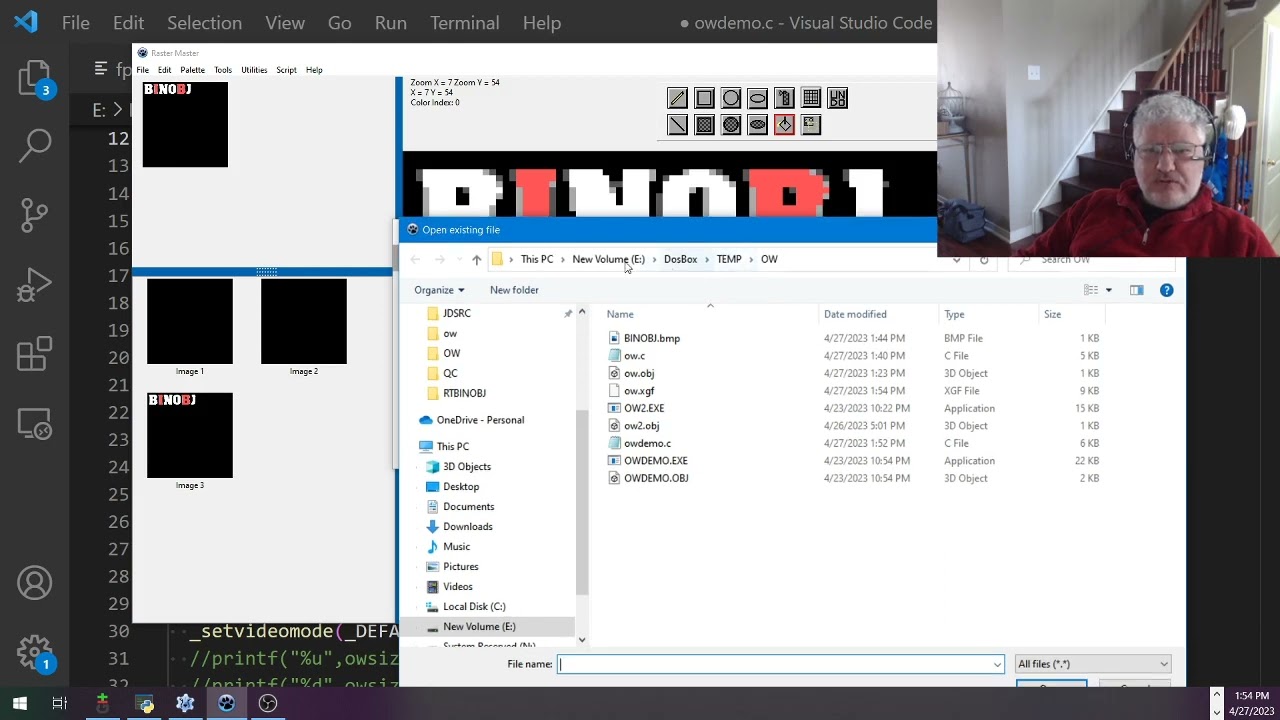Open VS Code Selection menu

tap(204, 22)
